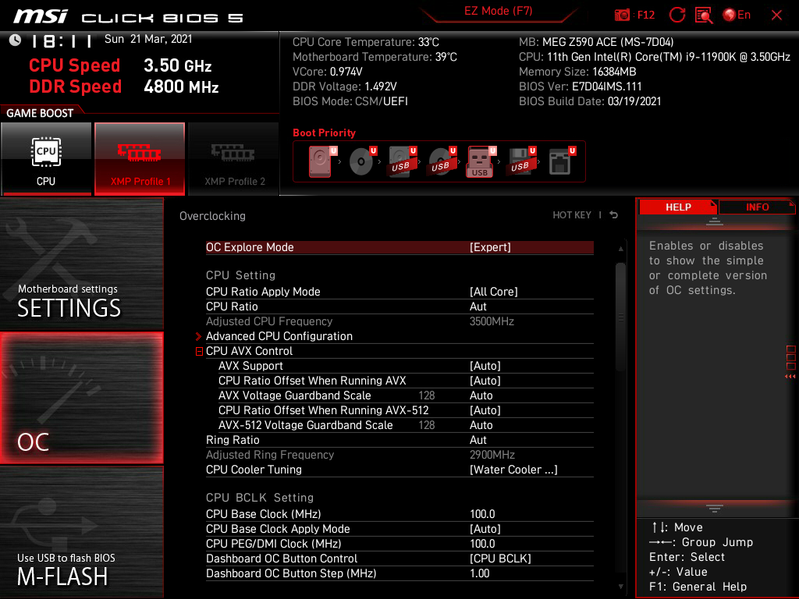
Task: Click the Adjusted CPU Frequency 3500MHz row
Action: [x=400, y=321]
